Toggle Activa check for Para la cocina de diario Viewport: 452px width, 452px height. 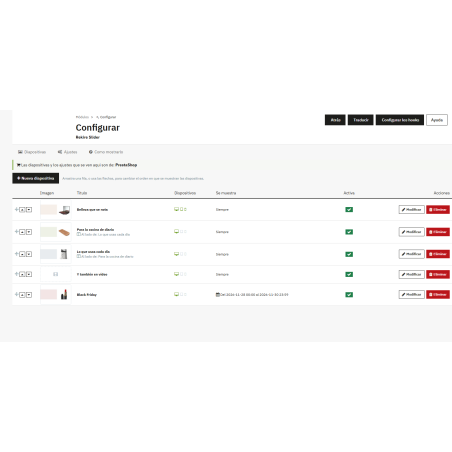point(349,232)
